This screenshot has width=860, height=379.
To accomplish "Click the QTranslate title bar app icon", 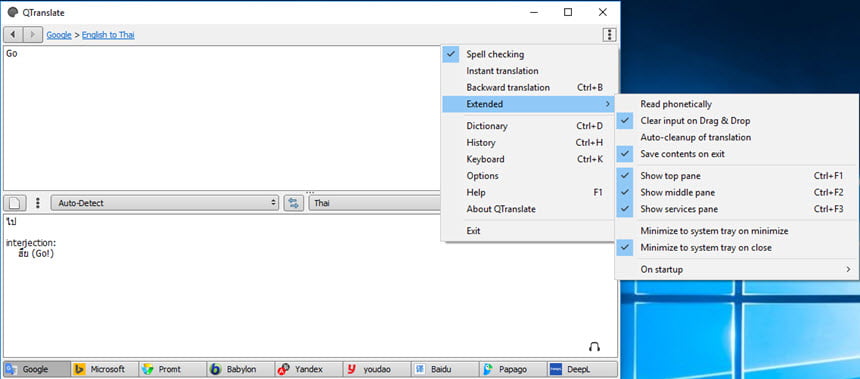I will (x=13, y=12).
